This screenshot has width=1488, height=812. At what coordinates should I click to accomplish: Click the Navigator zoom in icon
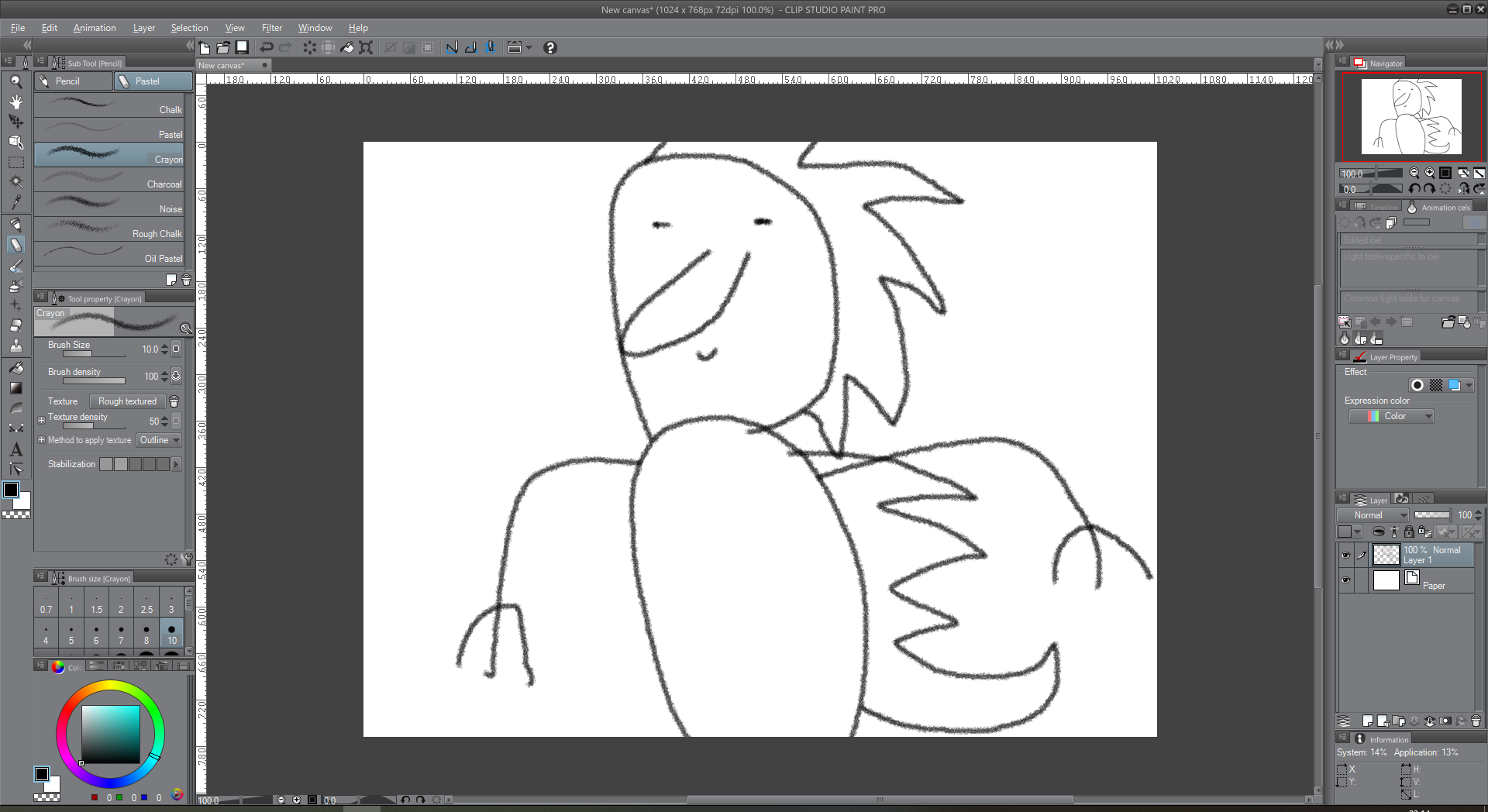1430,174
